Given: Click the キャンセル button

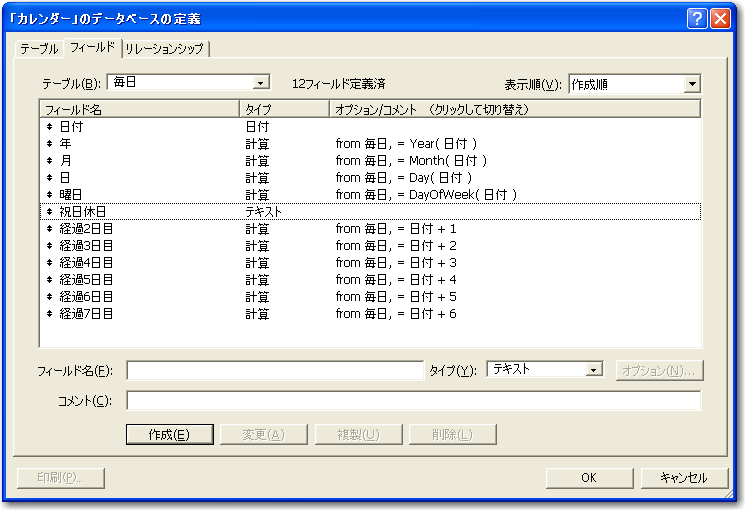Looking at the screenshot, I should [683, 477].
